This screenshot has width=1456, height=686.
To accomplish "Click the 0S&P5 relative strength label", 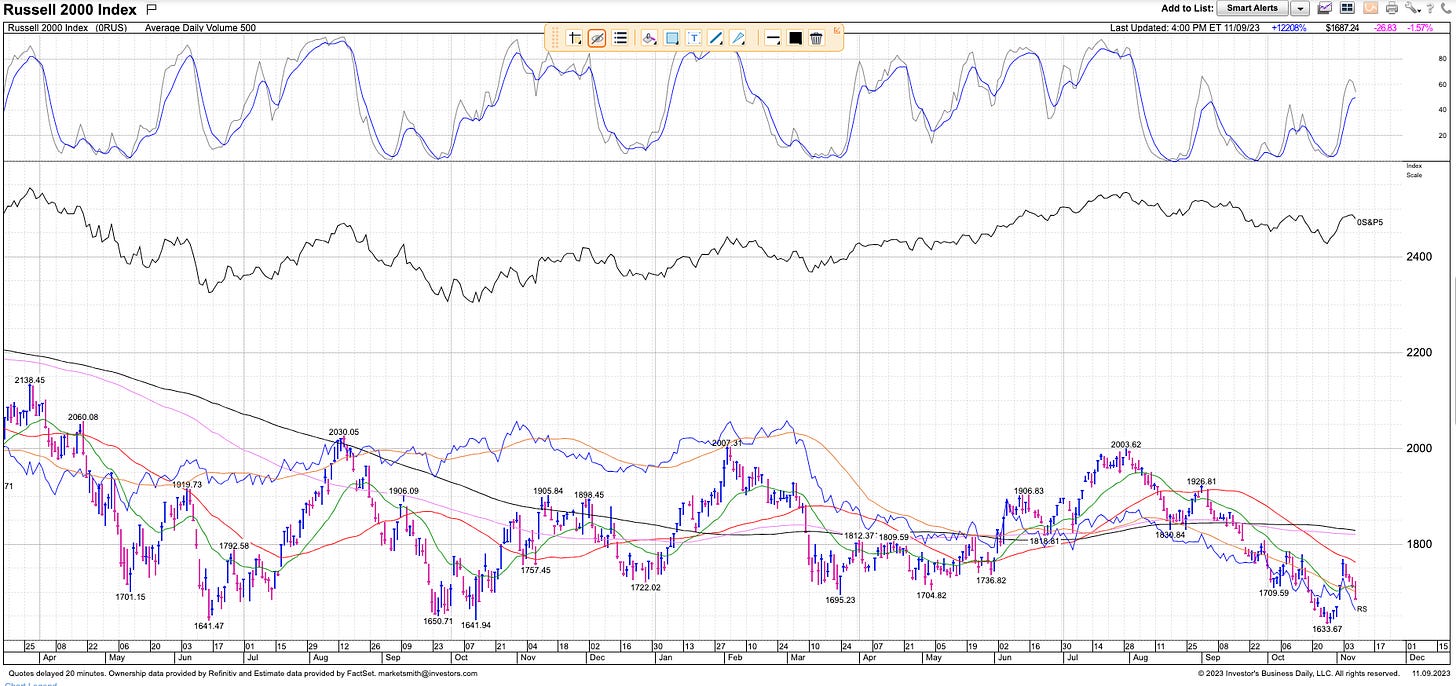I will click(x=1369, y=222).
